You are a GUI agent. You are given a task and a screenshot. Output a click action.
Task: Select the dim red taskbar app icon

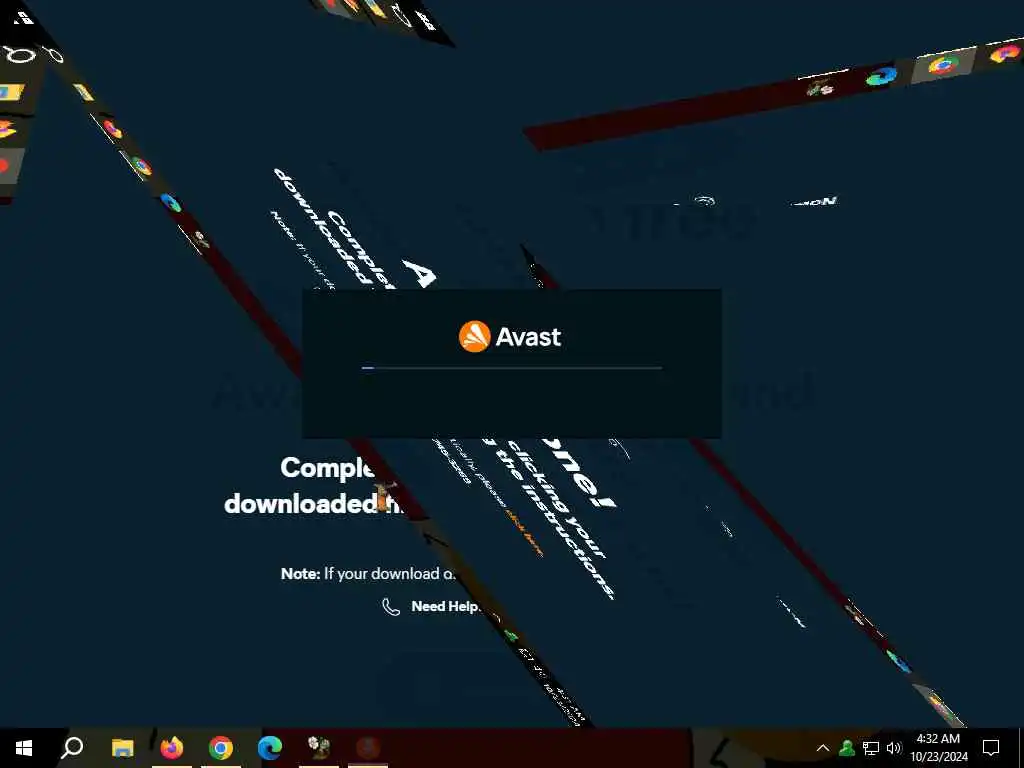[x=368, y=747]
